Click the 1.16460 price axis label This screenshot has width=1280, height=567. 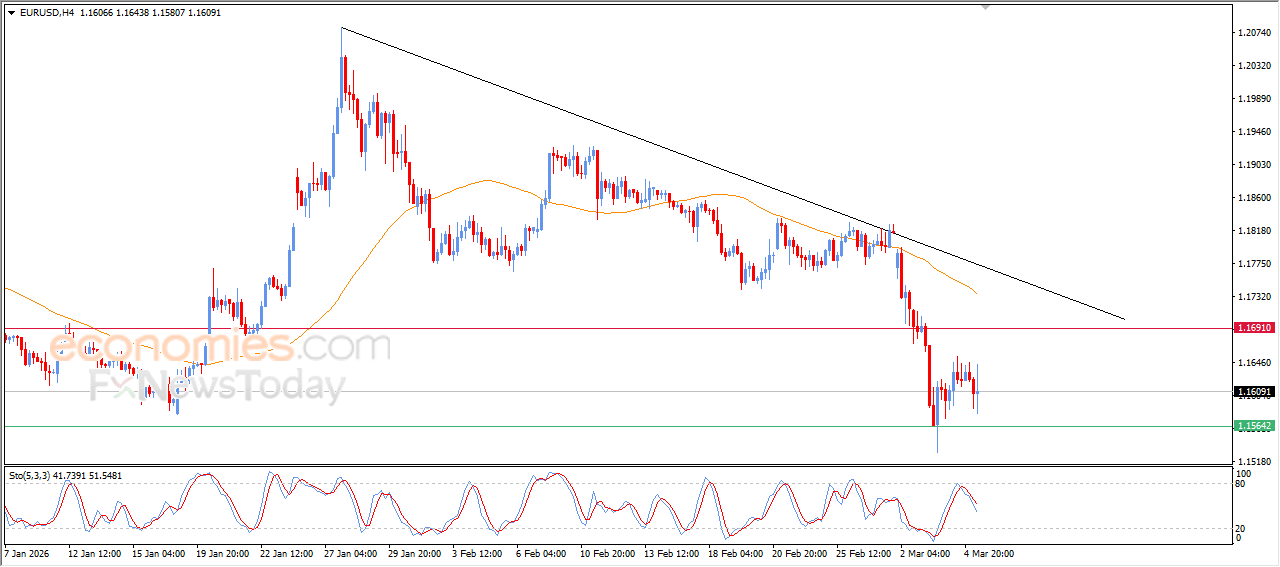coord(1254,363)
